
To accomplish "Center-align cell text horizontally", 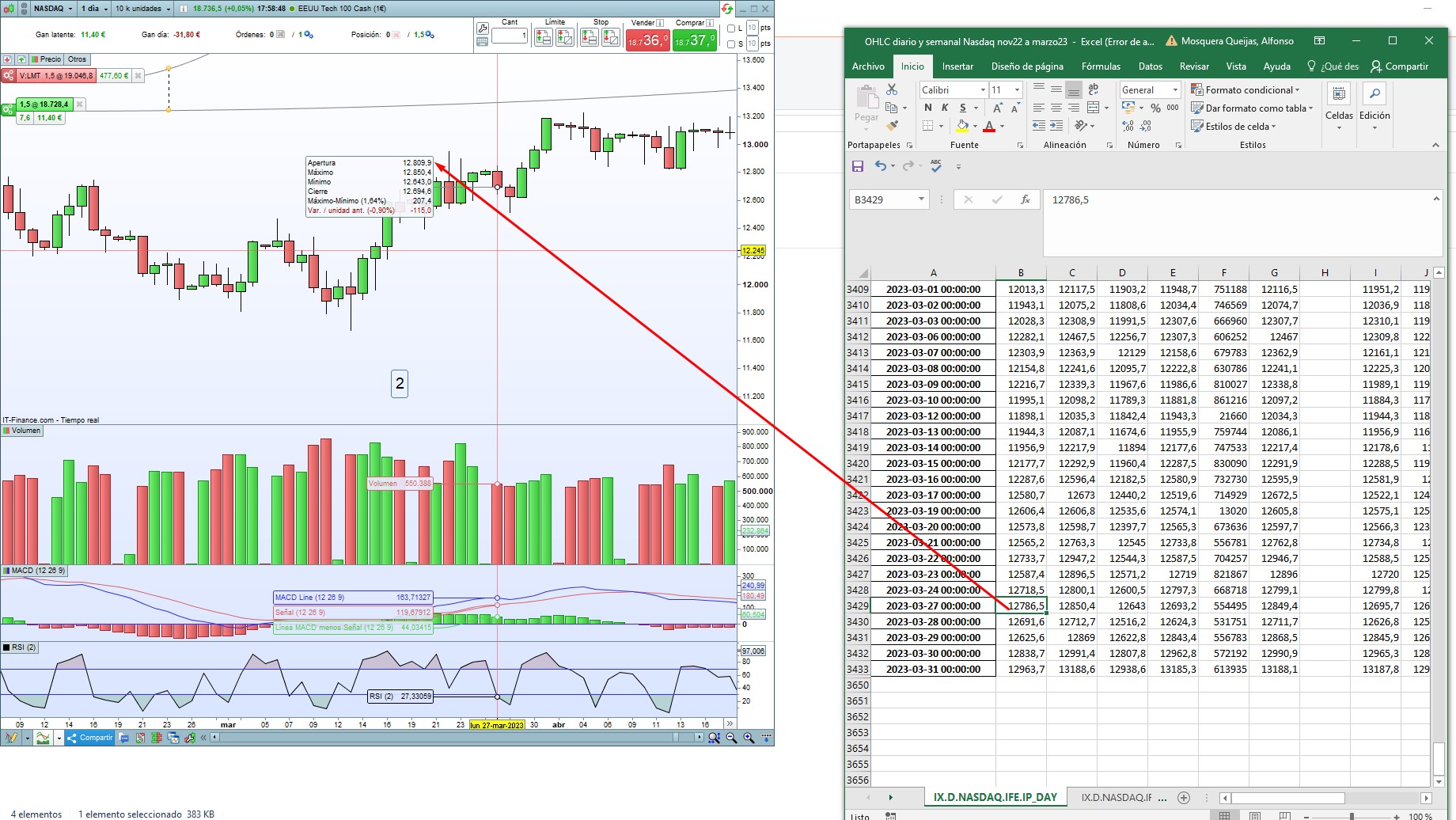I will point(1056,108).
